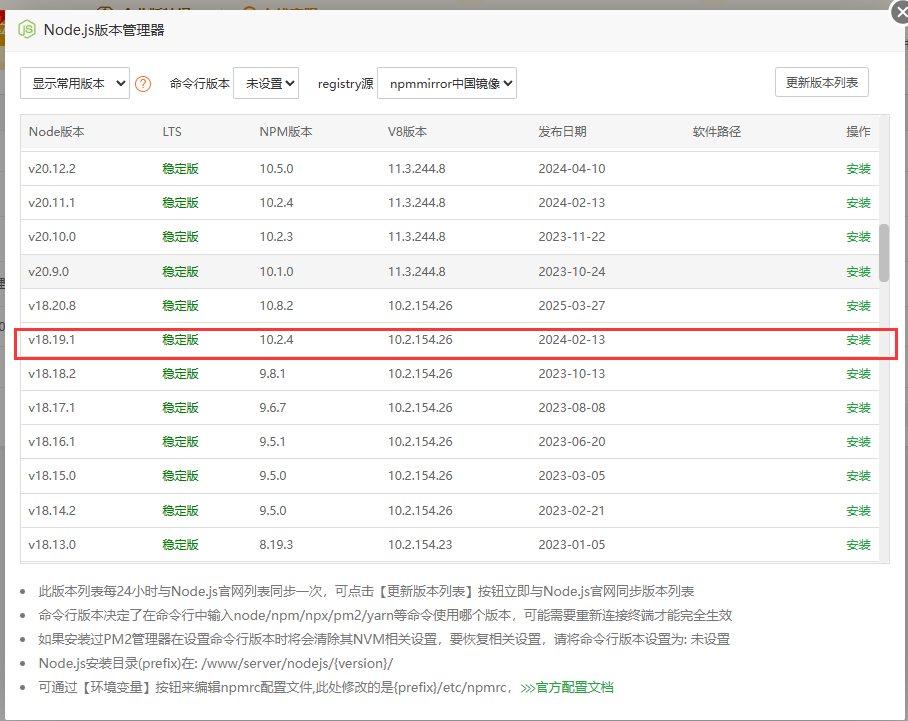Click the 发布日期 column header
Image resolution: width=908 pixels, height=721 pixels.
coord(562,131)
